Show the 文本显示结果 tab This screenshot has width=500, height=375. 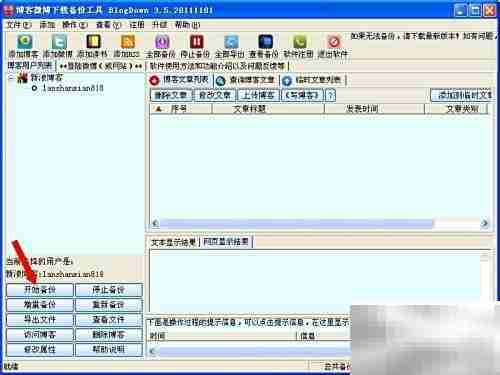(x=173, y=242)
